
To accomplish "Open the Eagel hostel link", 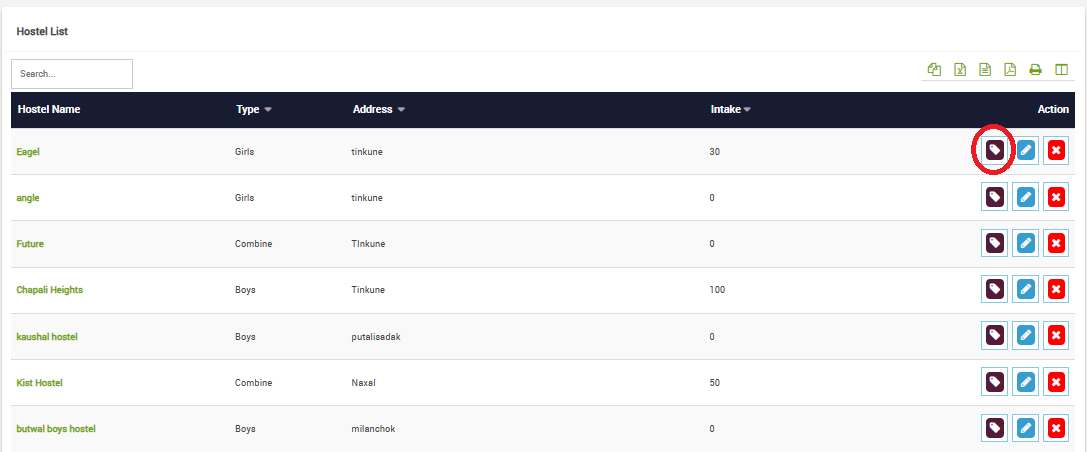I will (28, 151).
